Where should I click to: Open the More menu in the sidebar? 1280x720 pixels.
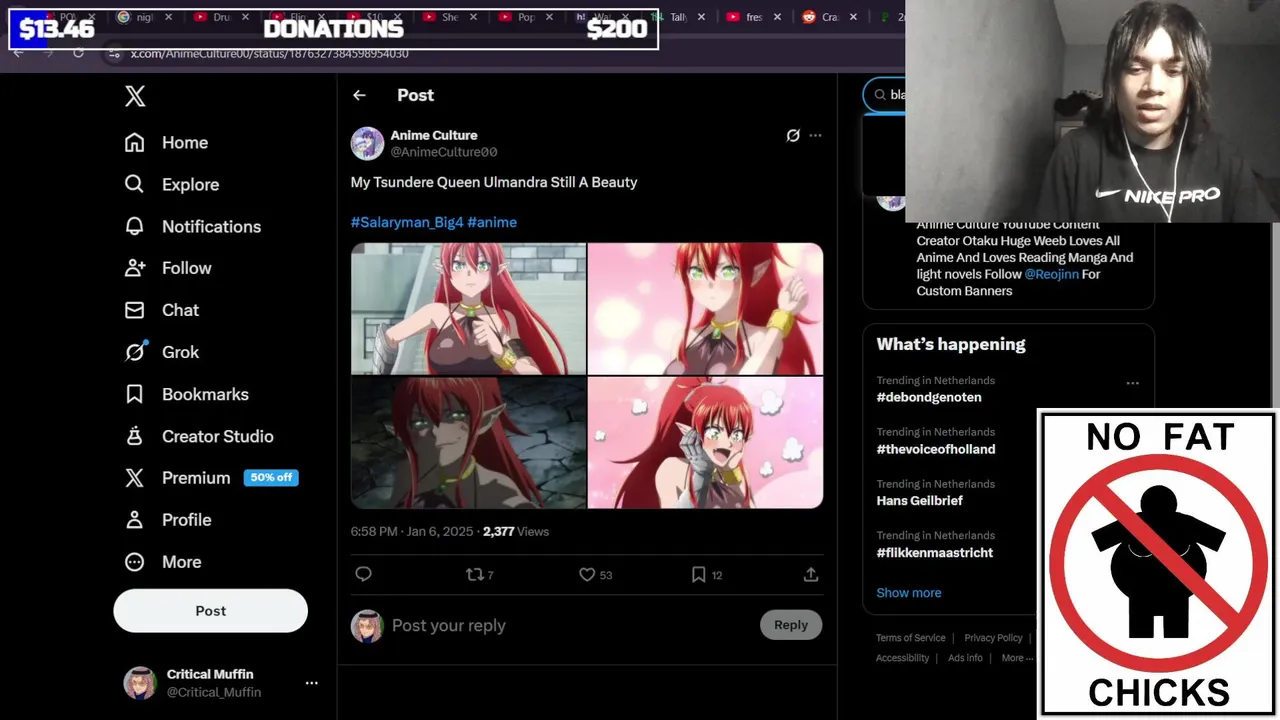[x=162, y=562]
